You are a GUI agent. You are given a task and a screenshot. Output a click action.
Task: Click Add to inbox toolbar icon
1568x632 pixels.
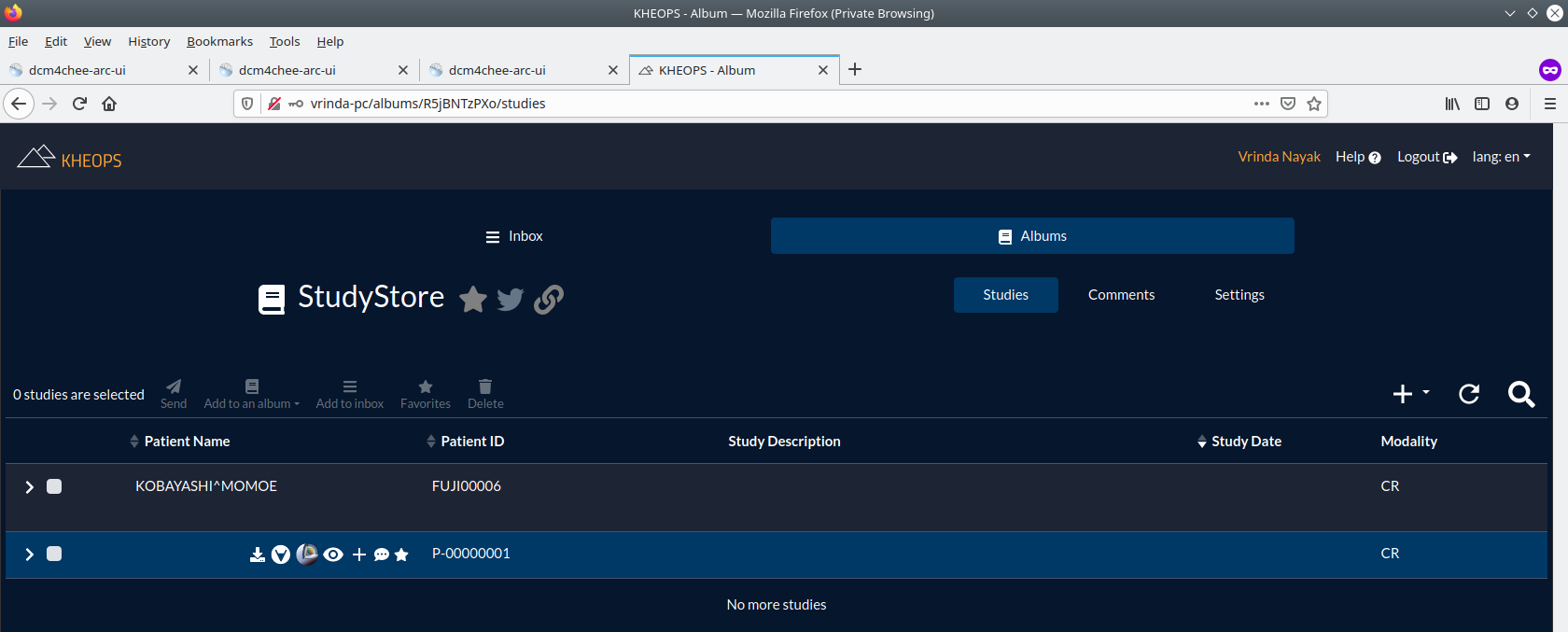[350, 386]
